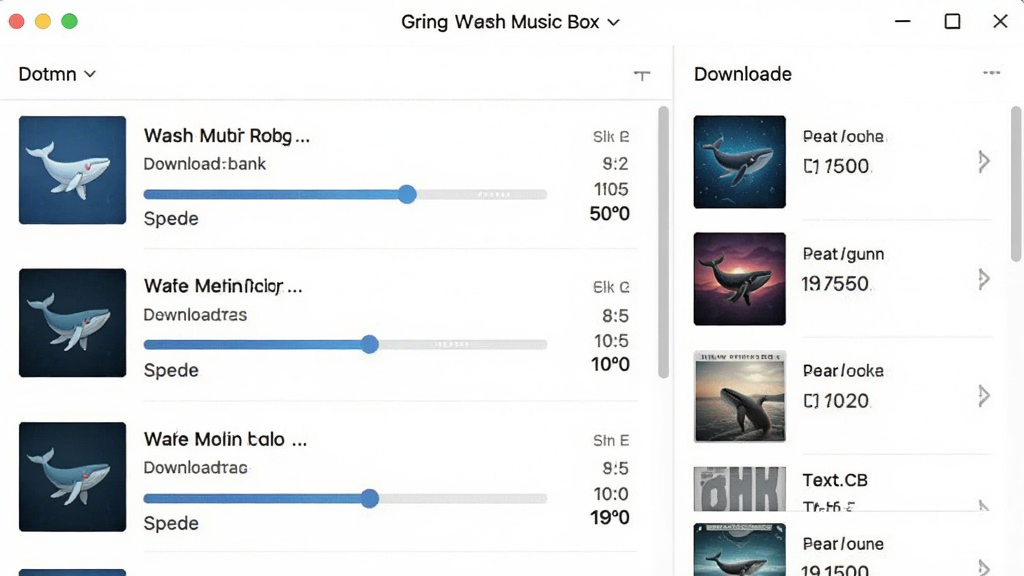Image resolution: width=1024 pixels, height=576 pixels.
Task: Open the three-dots menu beside Downloade
Action: point(991,73)
